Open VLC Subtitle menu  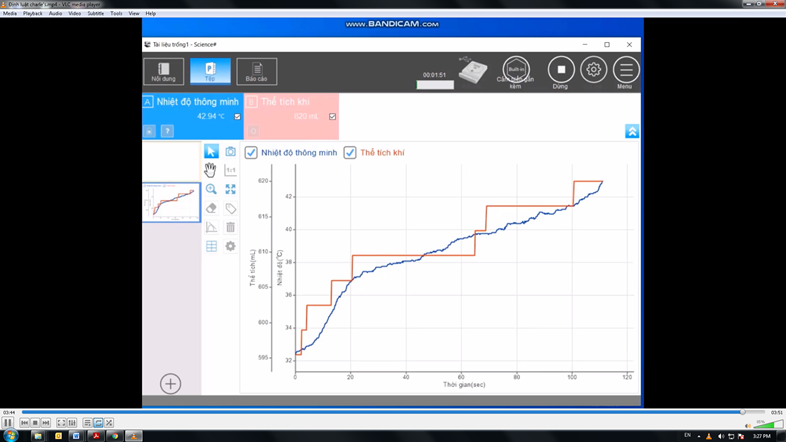[96, 14]
